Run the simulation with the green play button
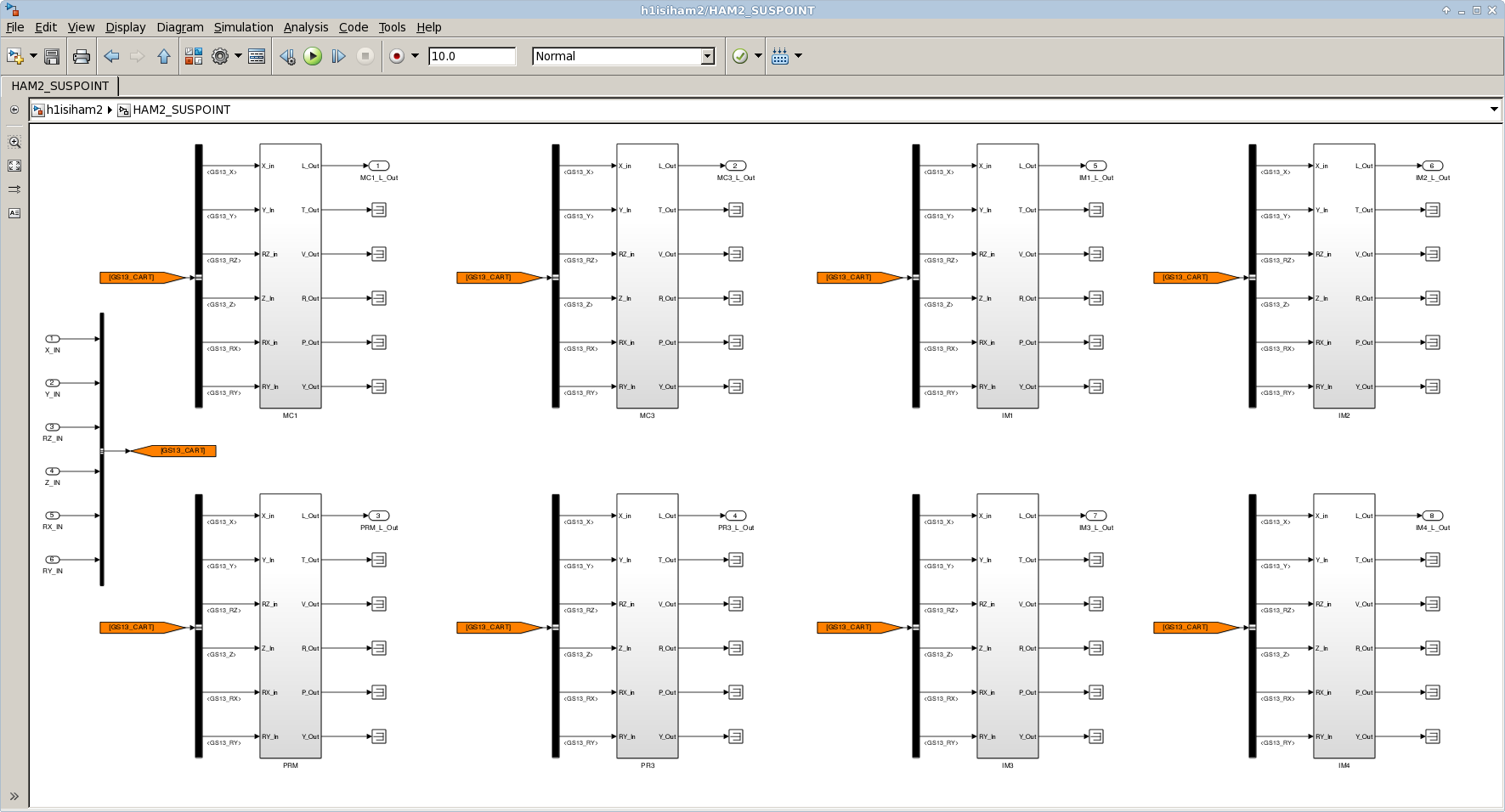Viewport: 1505px width, 812px height. click(313, 56)
